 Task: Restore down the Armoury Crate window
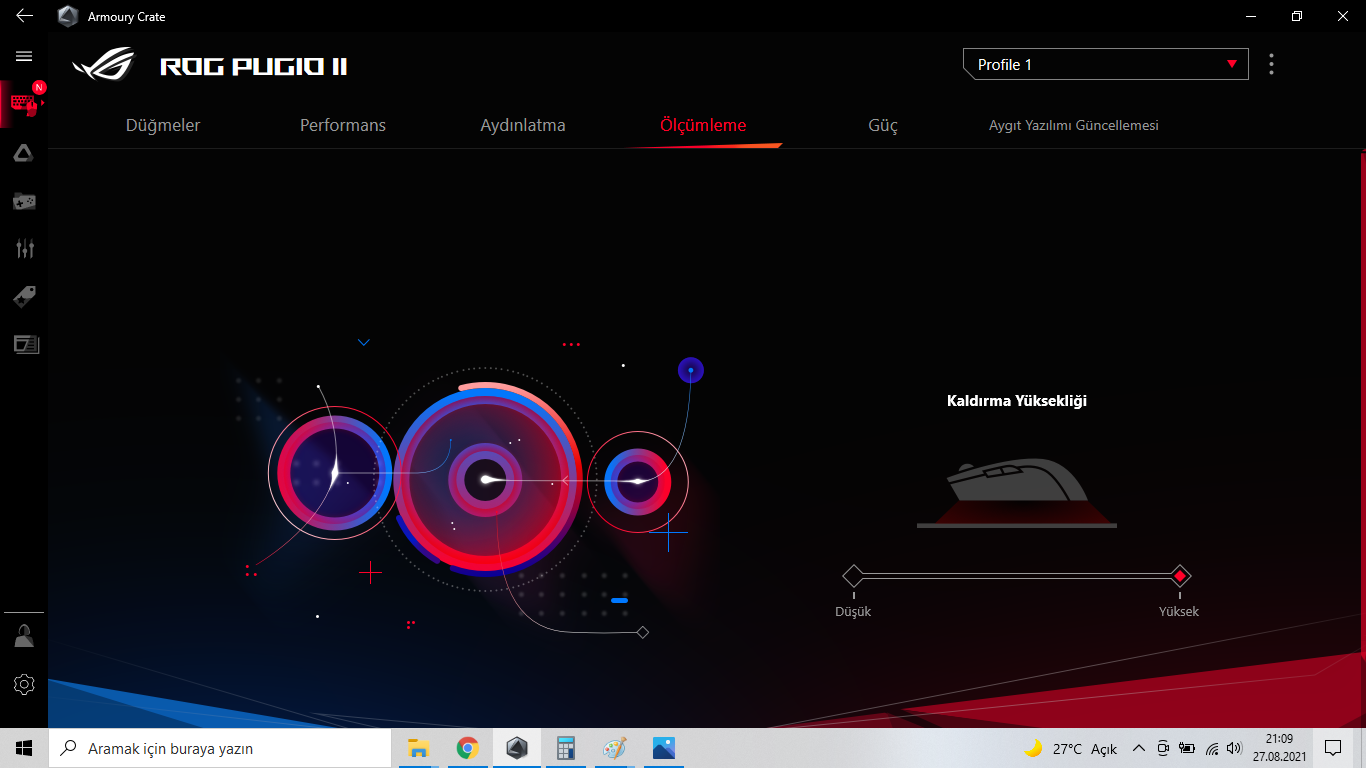tap(1296, 16)
